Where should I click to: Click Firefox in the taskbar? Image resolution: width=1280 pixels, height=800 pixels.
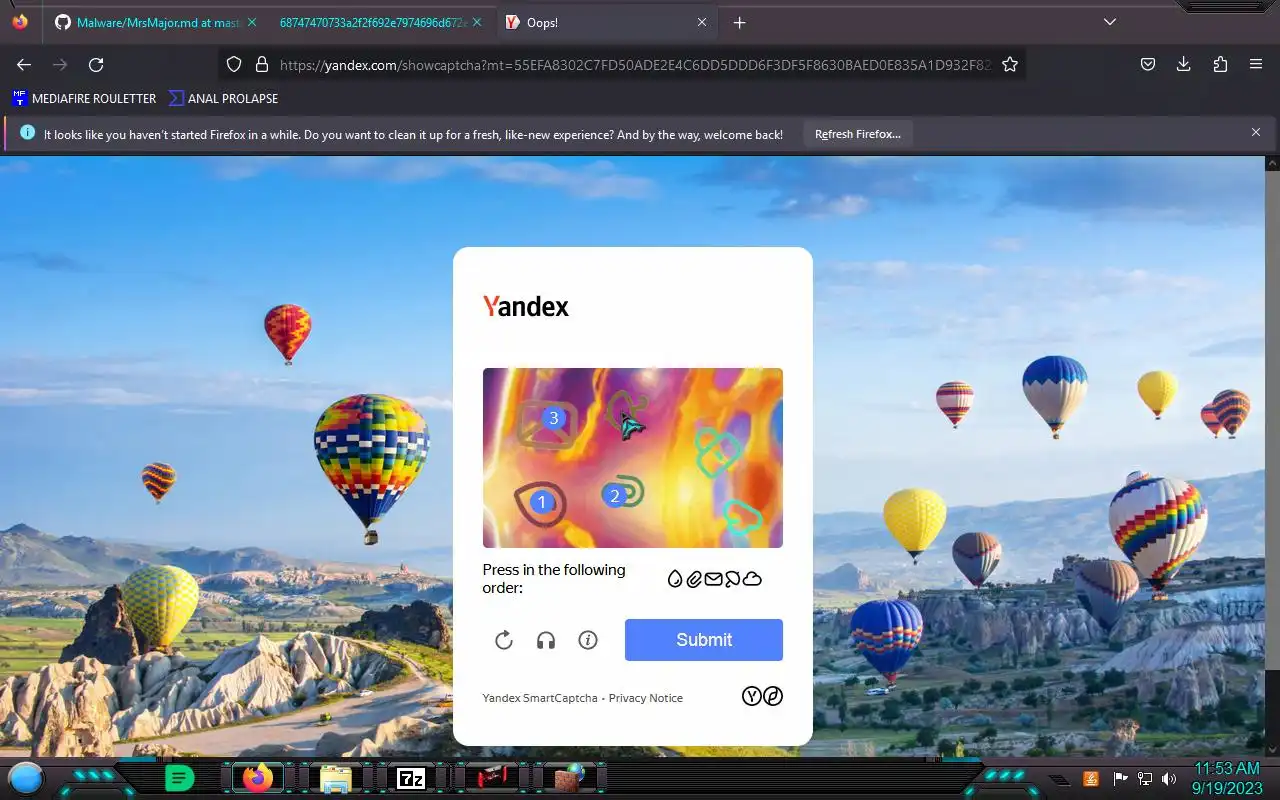(x=258, y=778)
